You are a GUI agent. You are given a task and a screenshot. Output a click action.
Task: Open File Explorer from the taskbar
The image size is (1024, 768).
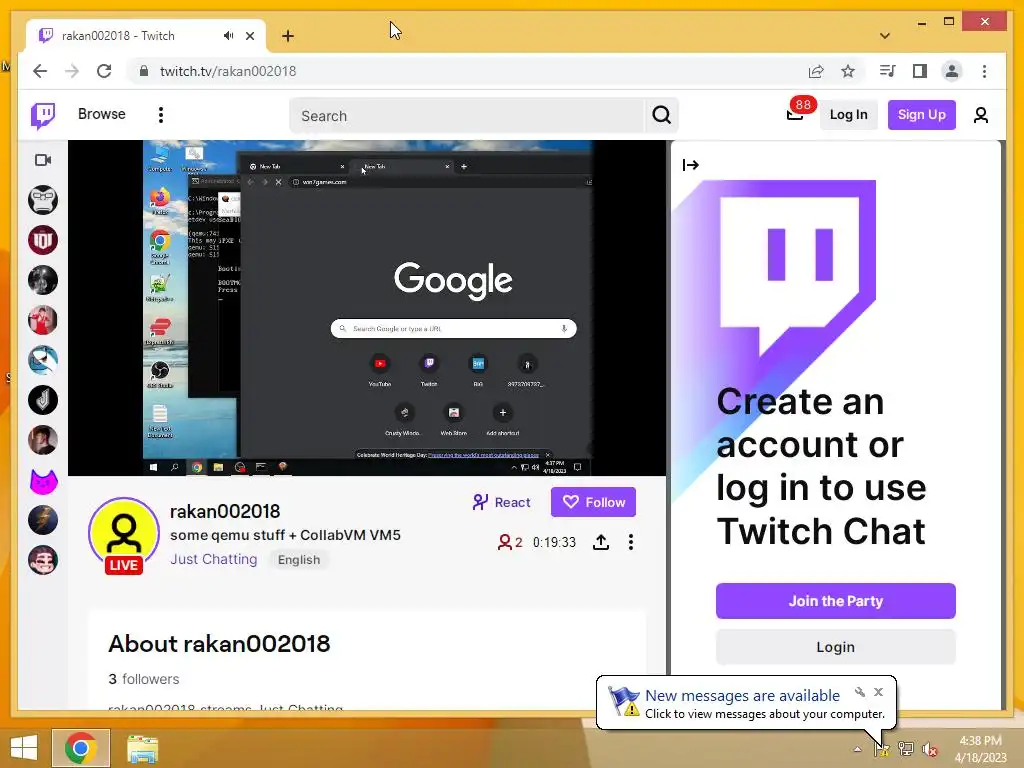pos(142,748)
